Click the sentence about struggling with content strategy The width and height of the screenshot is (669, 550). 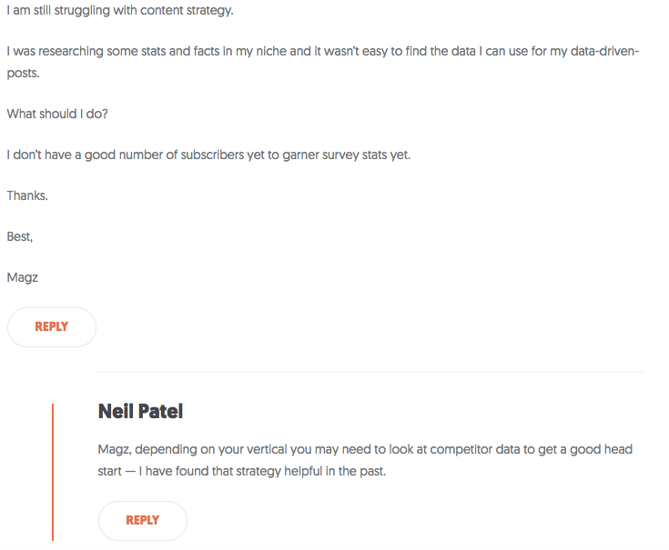point(119,11)
